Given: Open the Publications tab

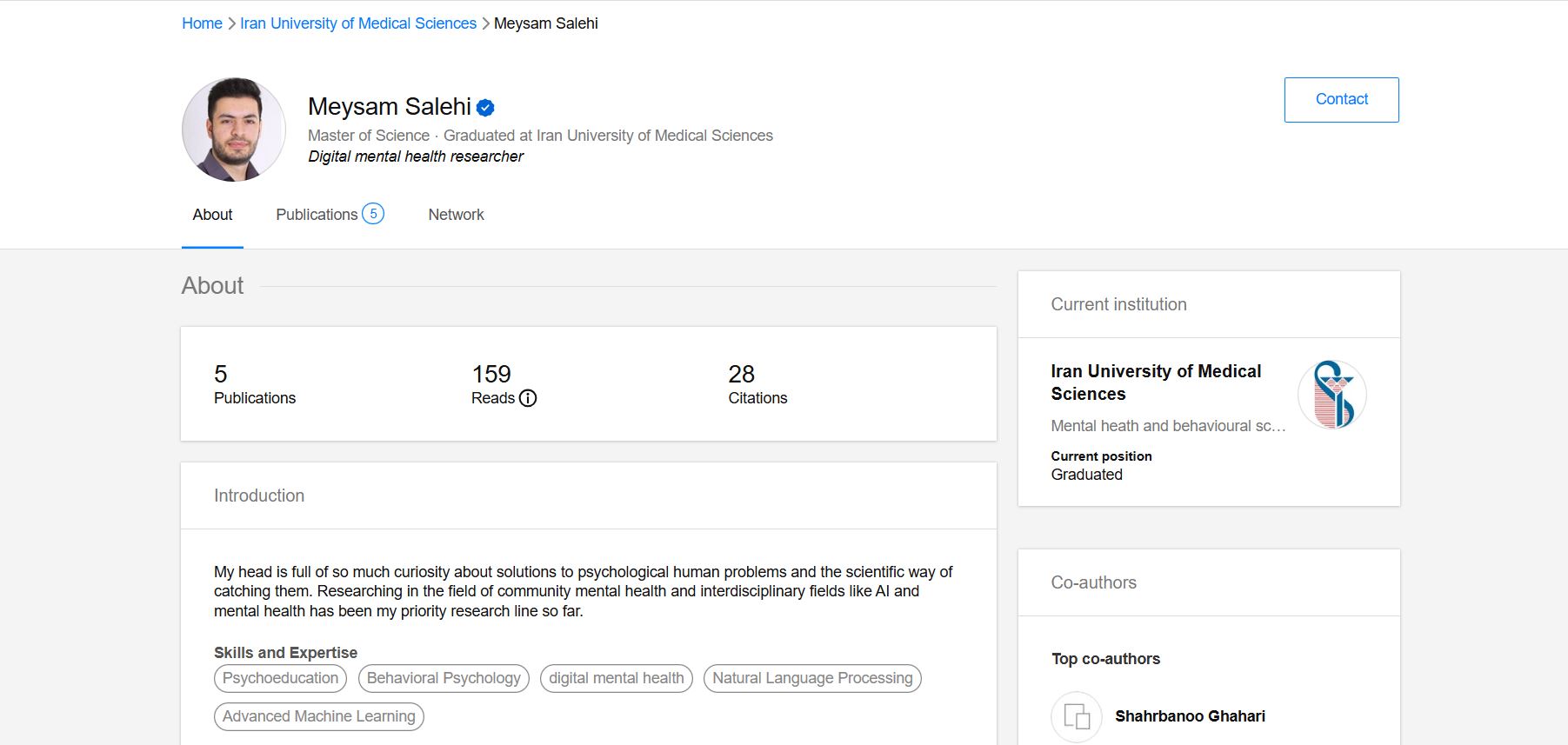Looking at the screenshot, I should (330, 215).
